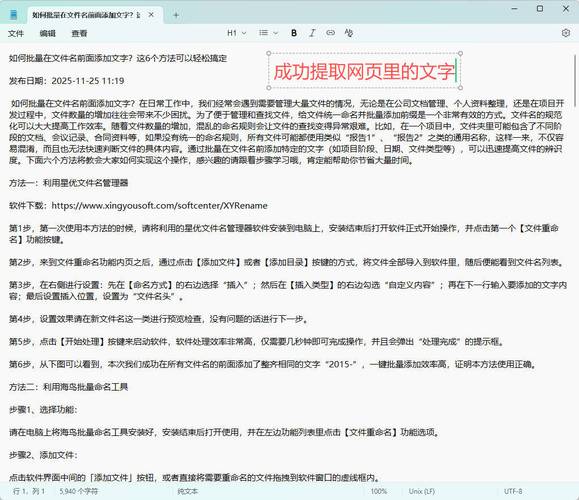This screenshot has height=500, width=579.
Task: Click the line beginning 第6步
Action: coord(273,364)
